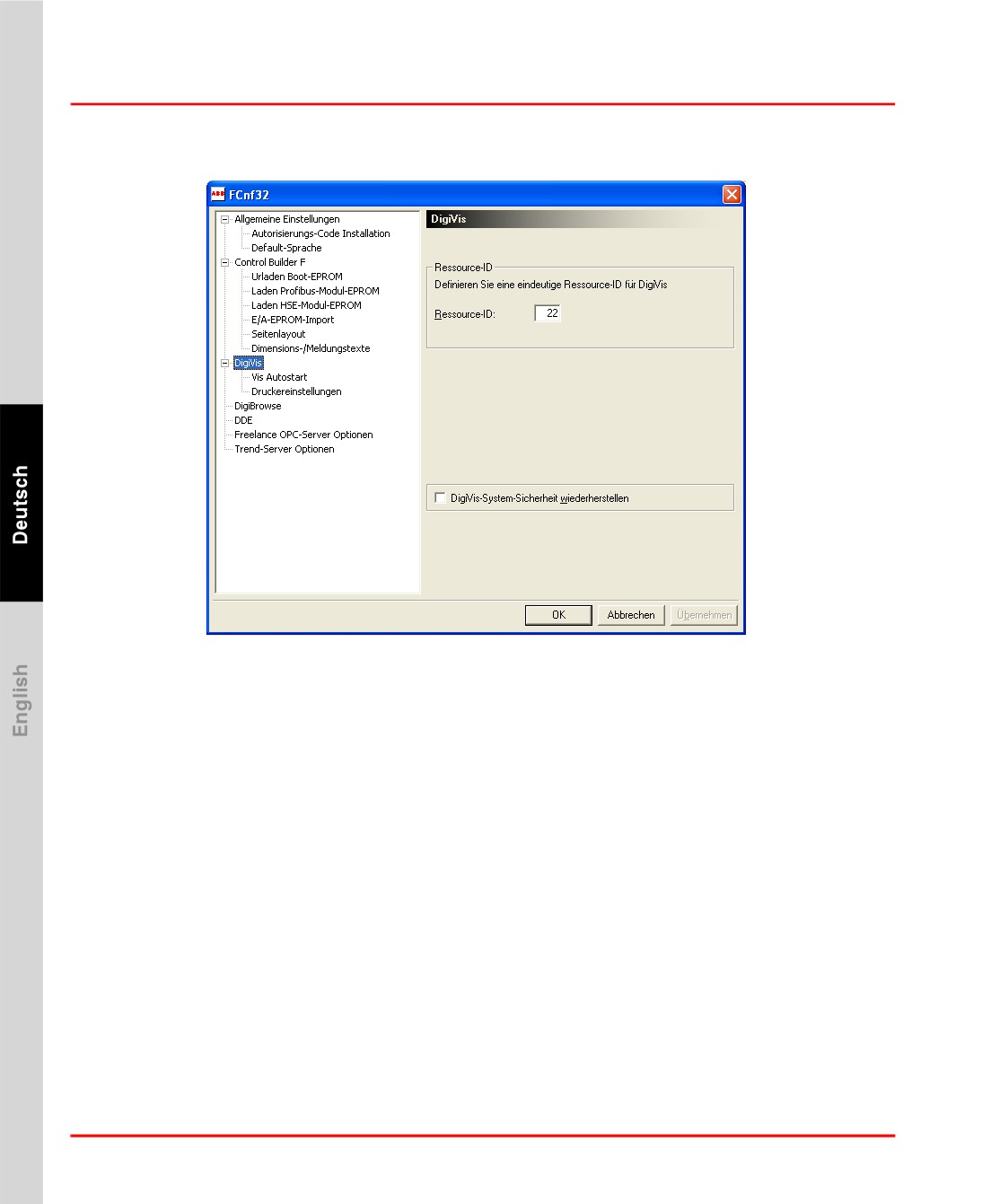Enable DigiVis-System-Sicherheit wiederherstellen checkbox
The image size is (991, 1204).
pyautogui.click(x=440, y=497)
